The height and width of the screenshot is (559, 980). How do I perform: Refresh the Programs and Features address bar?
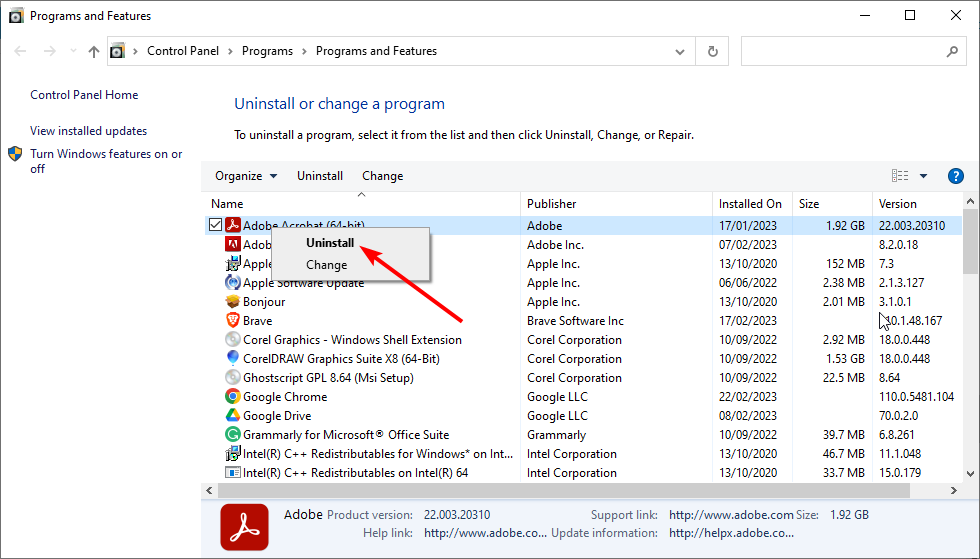[x=712, y=51]
